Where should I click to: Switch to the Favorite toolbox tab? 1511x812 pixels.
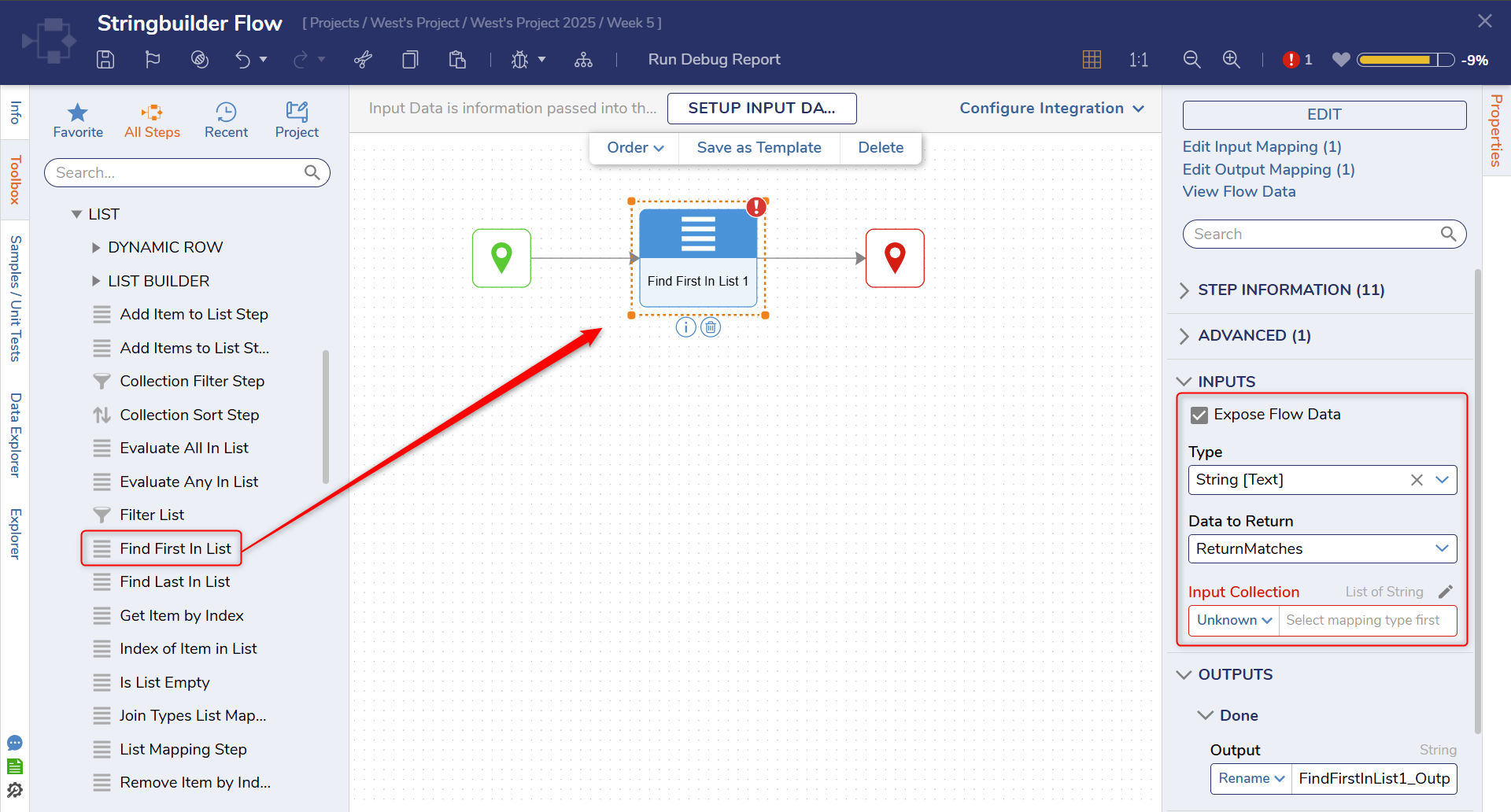[78, 120]
